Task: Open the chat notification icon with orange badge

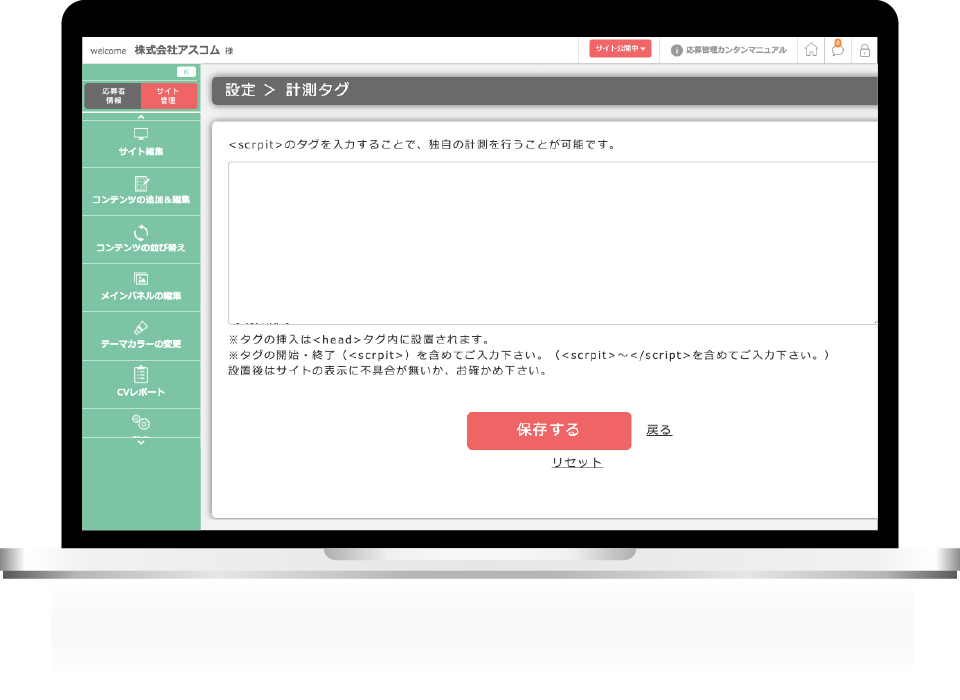Action: pos(837,49)
